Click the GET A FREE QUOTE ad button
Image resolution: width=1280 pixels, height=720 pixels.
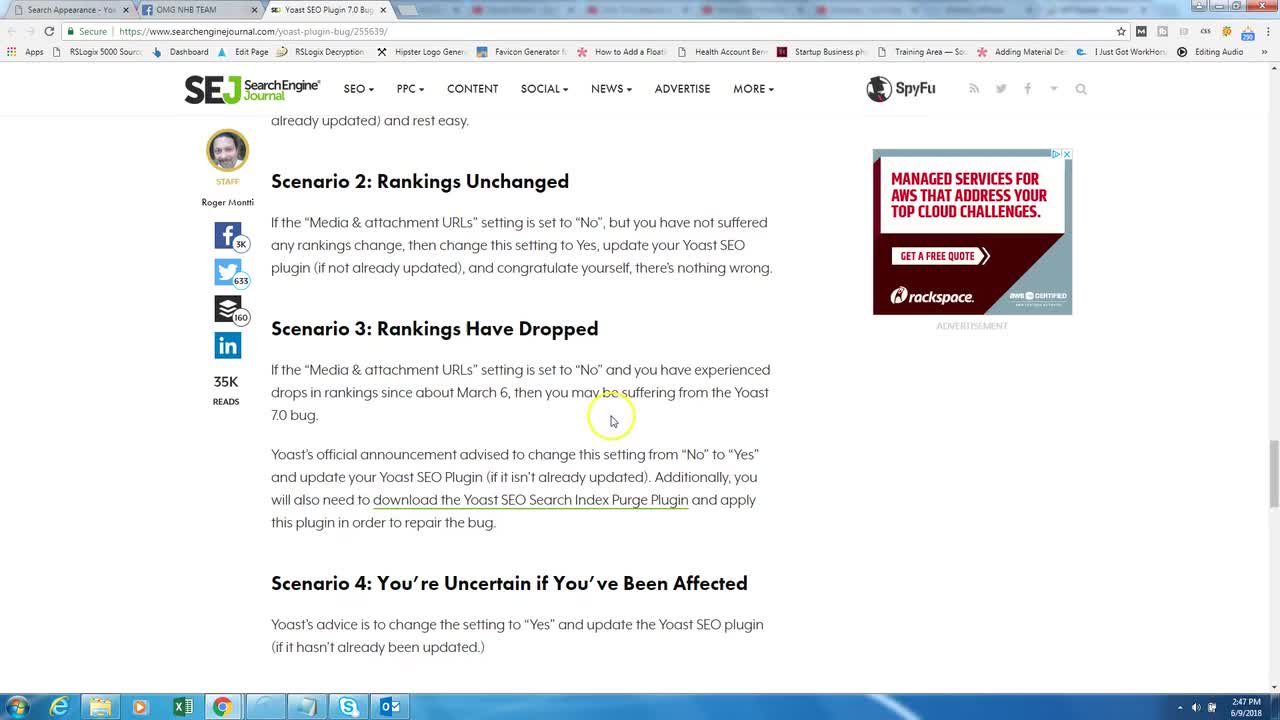tap(940, 256)
